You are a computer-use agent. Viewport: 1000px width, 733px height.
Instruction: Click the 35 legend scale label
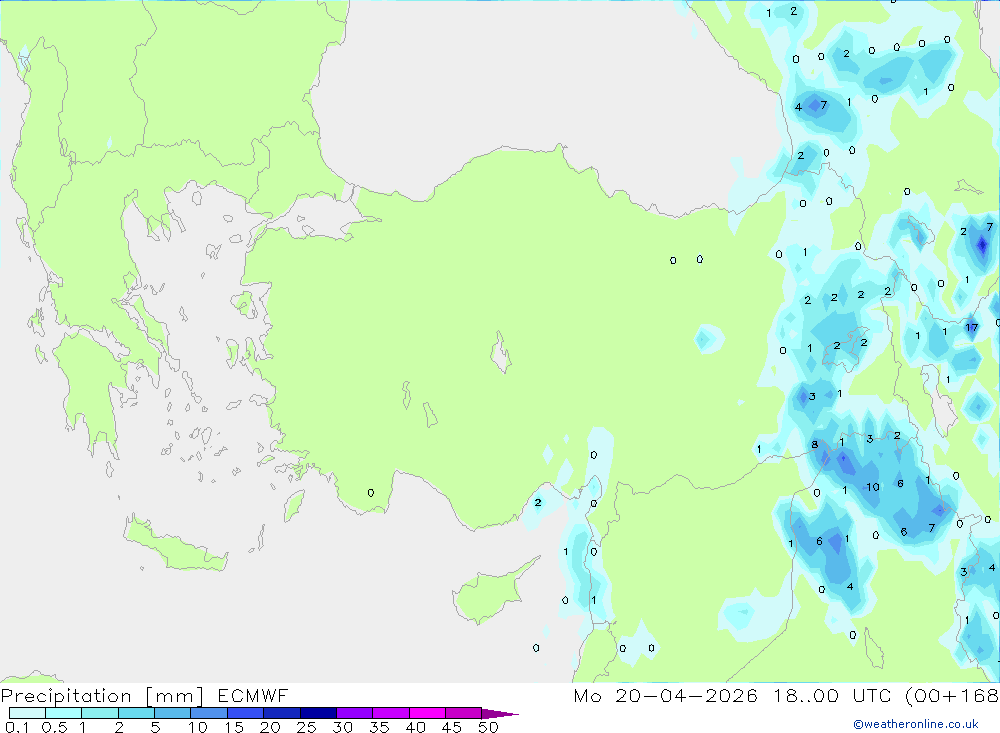click(379, 727)
